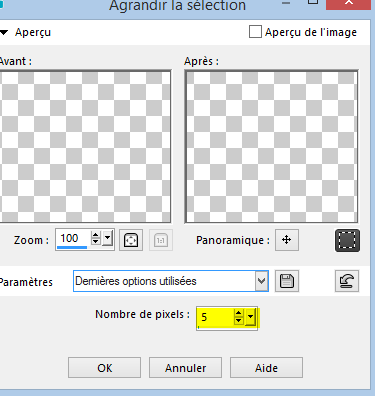
Task: Open the Paramètres presets dropdown
Action: pyautogui.click(x=262, y=281)
